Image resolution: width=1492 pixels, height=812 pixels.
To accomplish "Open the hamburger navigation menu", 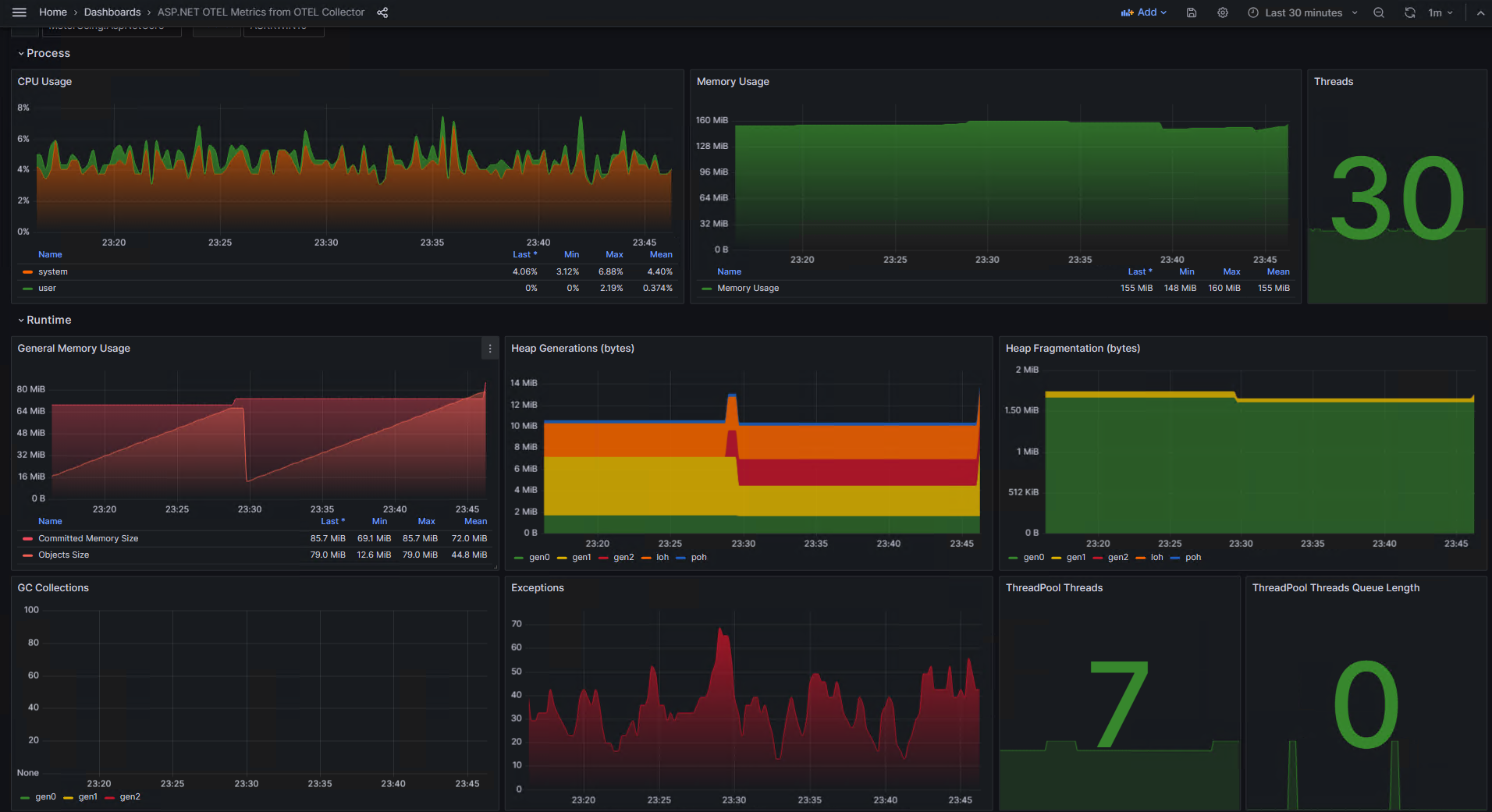I will click(x=20, y=12).
